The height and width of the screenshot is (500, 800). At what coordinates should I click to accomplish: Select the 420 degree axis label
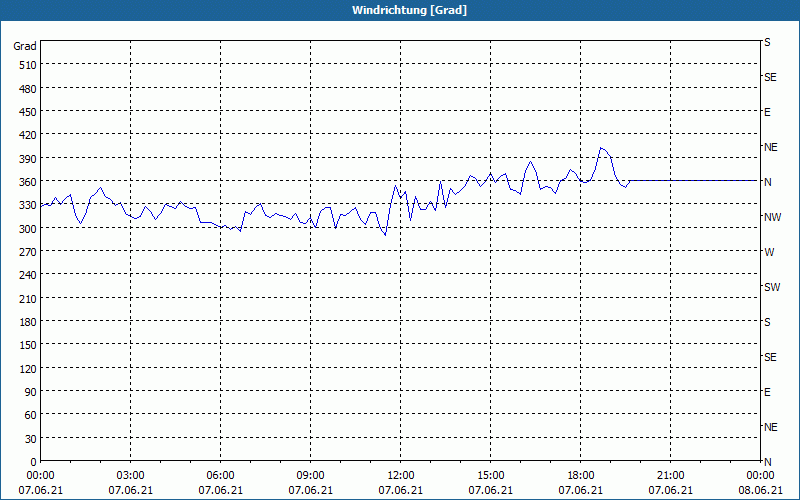point(28,135)
